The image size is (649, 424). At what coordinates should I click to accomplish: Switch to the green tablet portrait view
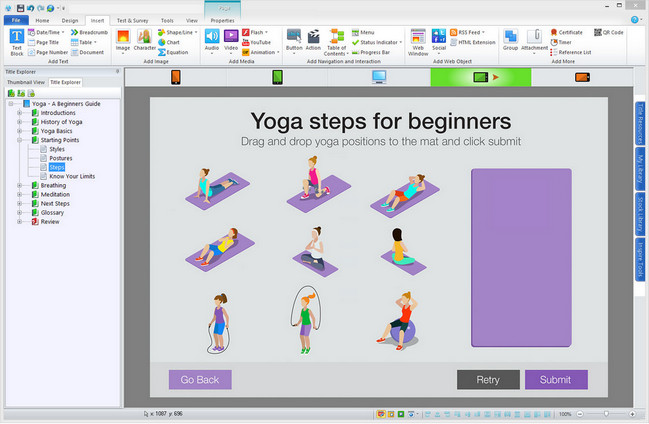coord(277,77)
